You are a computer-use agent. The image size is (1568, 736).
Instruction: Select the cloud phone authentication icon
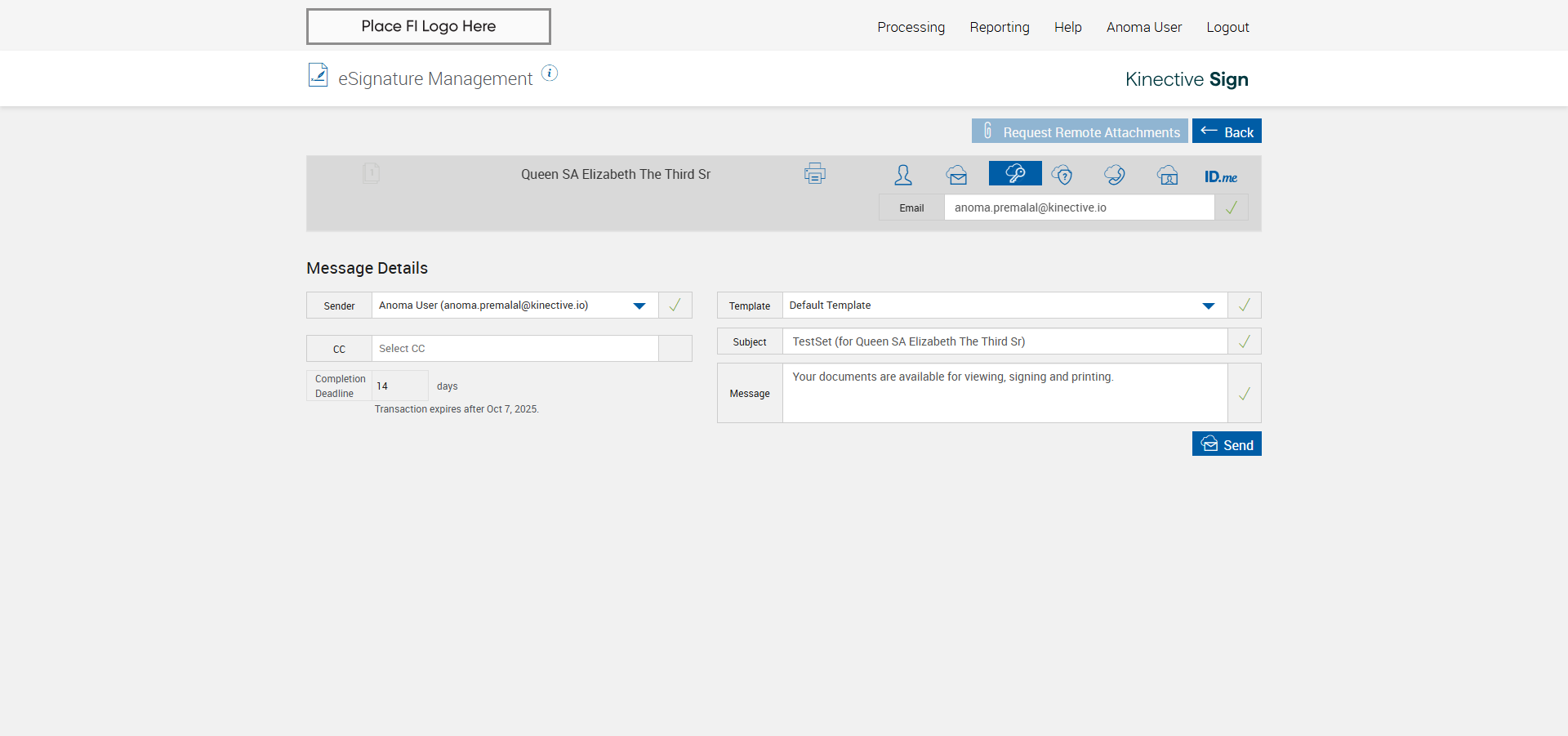click(1115, 175)
